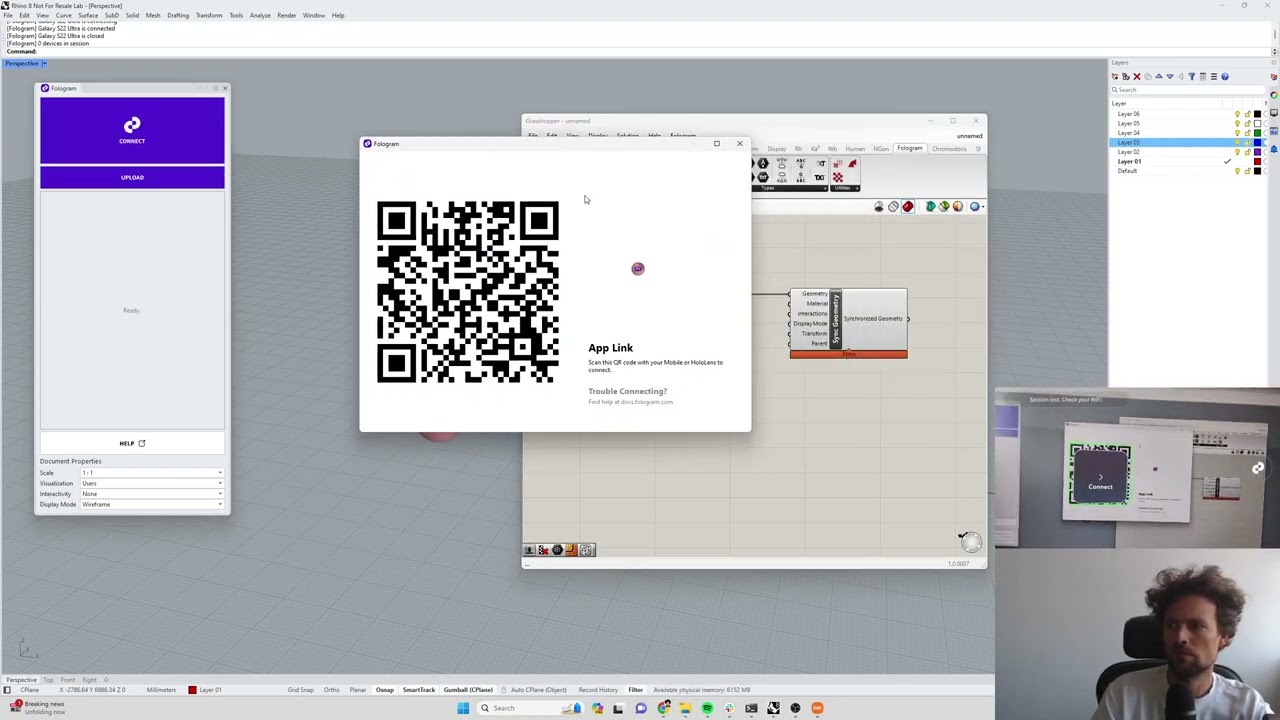This screenshot has width=1280, height=720.
Task: Select the TXT types component in Grasshopper
Action: [819, 178]
